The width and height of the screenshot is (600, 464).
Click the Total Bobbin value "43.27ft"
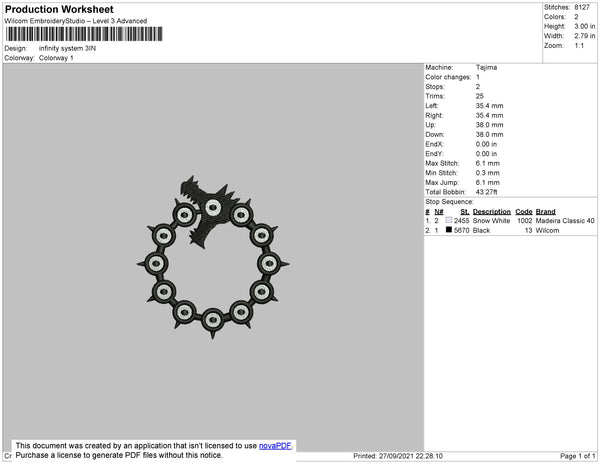pos(486,192)
